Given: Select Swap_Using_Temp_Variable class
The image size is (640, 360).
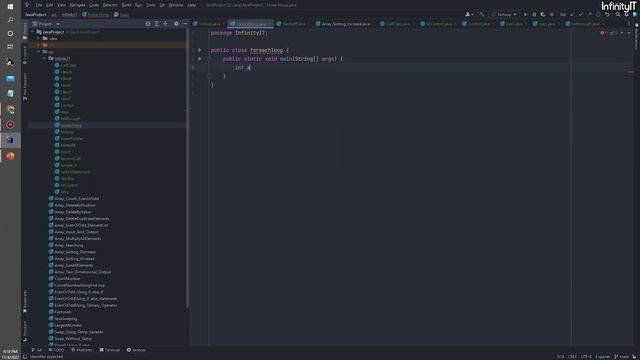Looking at the screenshot, I should click(78, 332).
